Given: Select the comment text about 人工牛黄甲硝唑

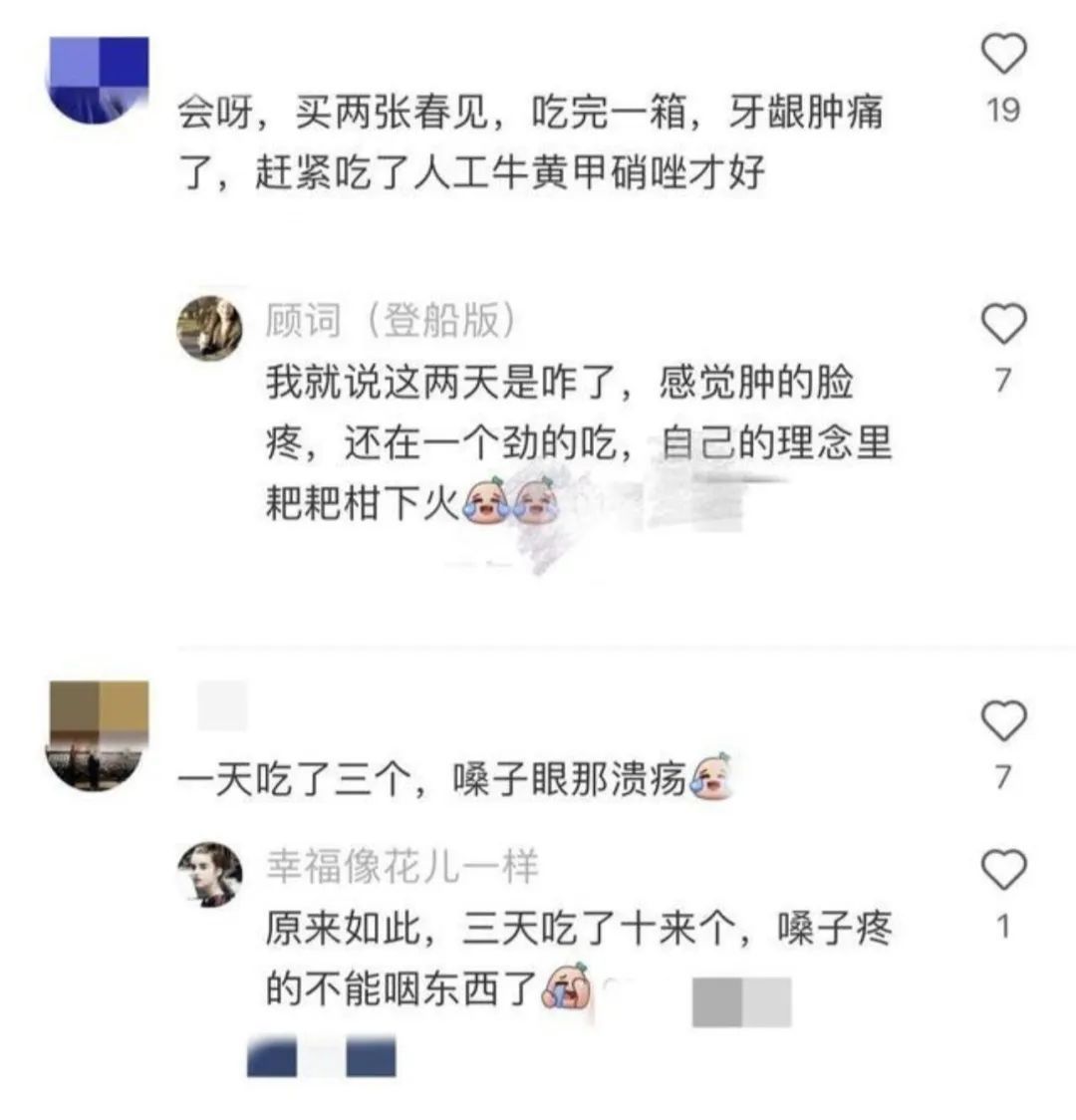Looking at the screenshot, I should pyautogui.click(x=530, y=142).
